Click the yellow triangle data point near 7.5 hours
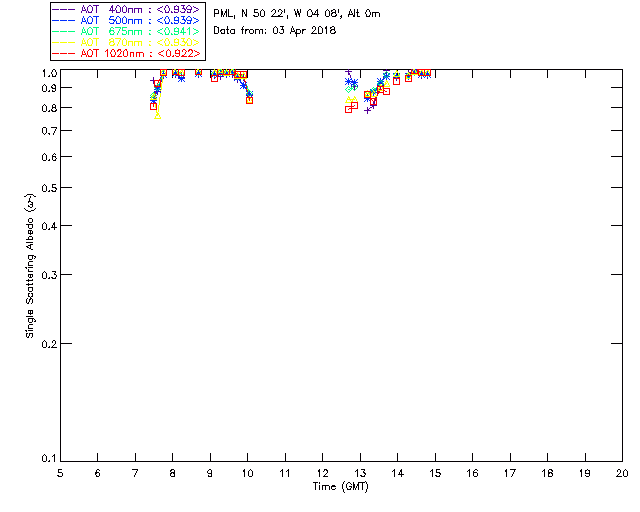 pos(157,116)
